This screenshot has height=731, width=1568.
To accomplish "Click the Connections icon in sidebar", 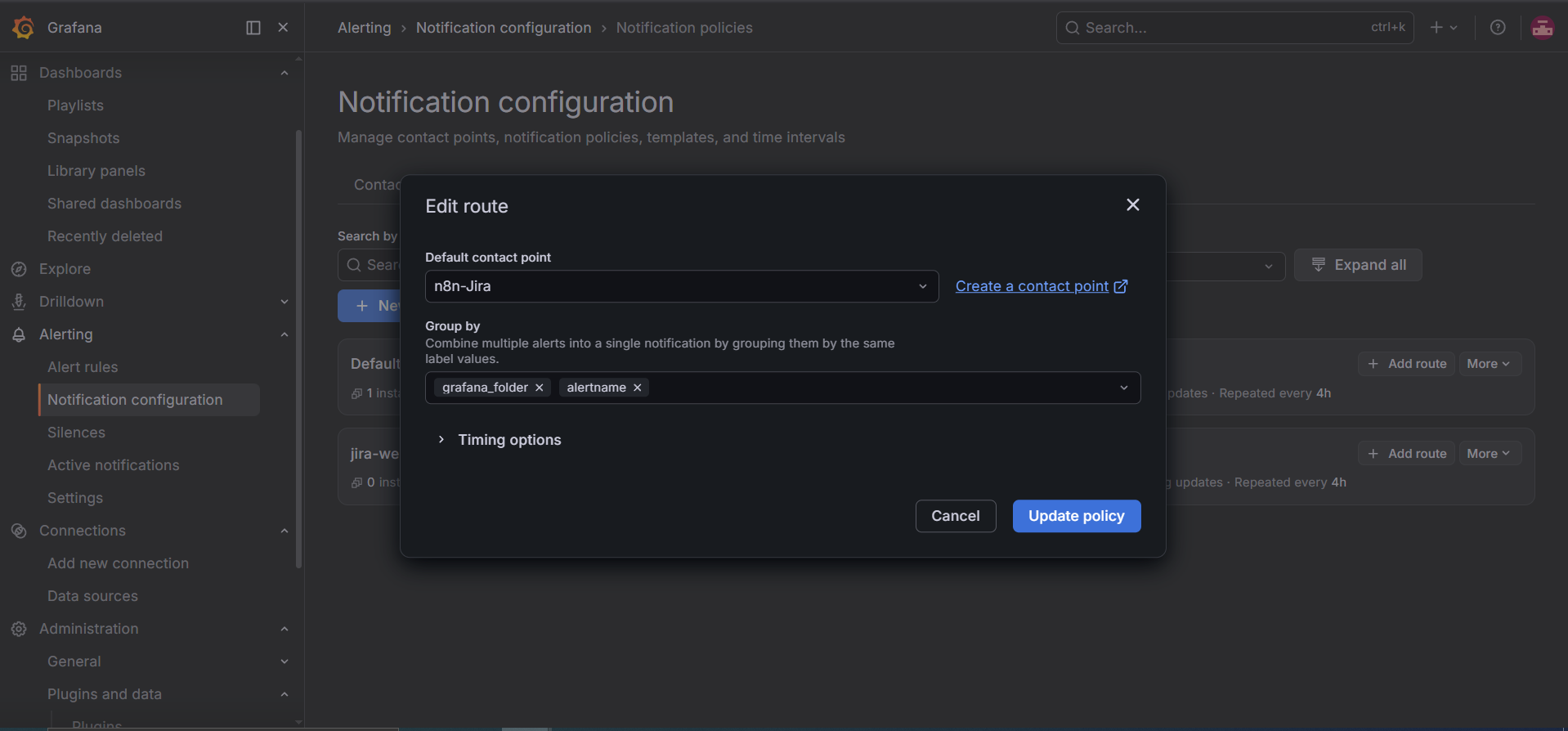I will point(19,531).
